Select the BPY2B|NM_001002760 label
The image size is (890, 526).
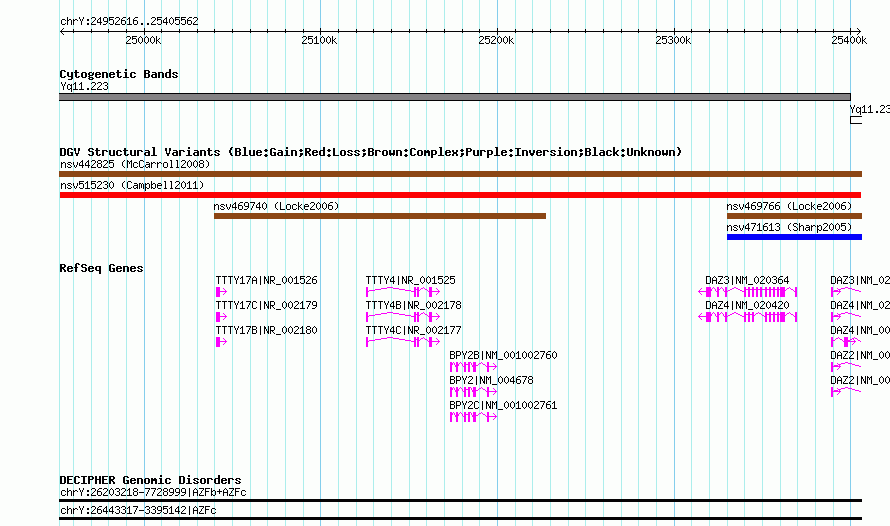[503, 355]
